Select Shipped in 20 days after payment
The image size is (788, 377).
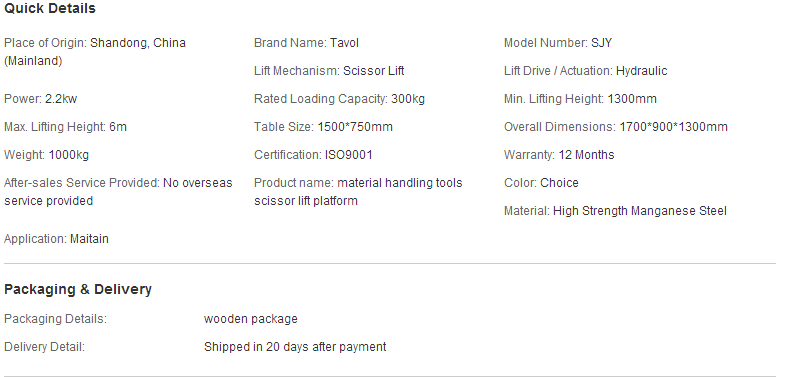pyautogui.click(x=295, y=347)
